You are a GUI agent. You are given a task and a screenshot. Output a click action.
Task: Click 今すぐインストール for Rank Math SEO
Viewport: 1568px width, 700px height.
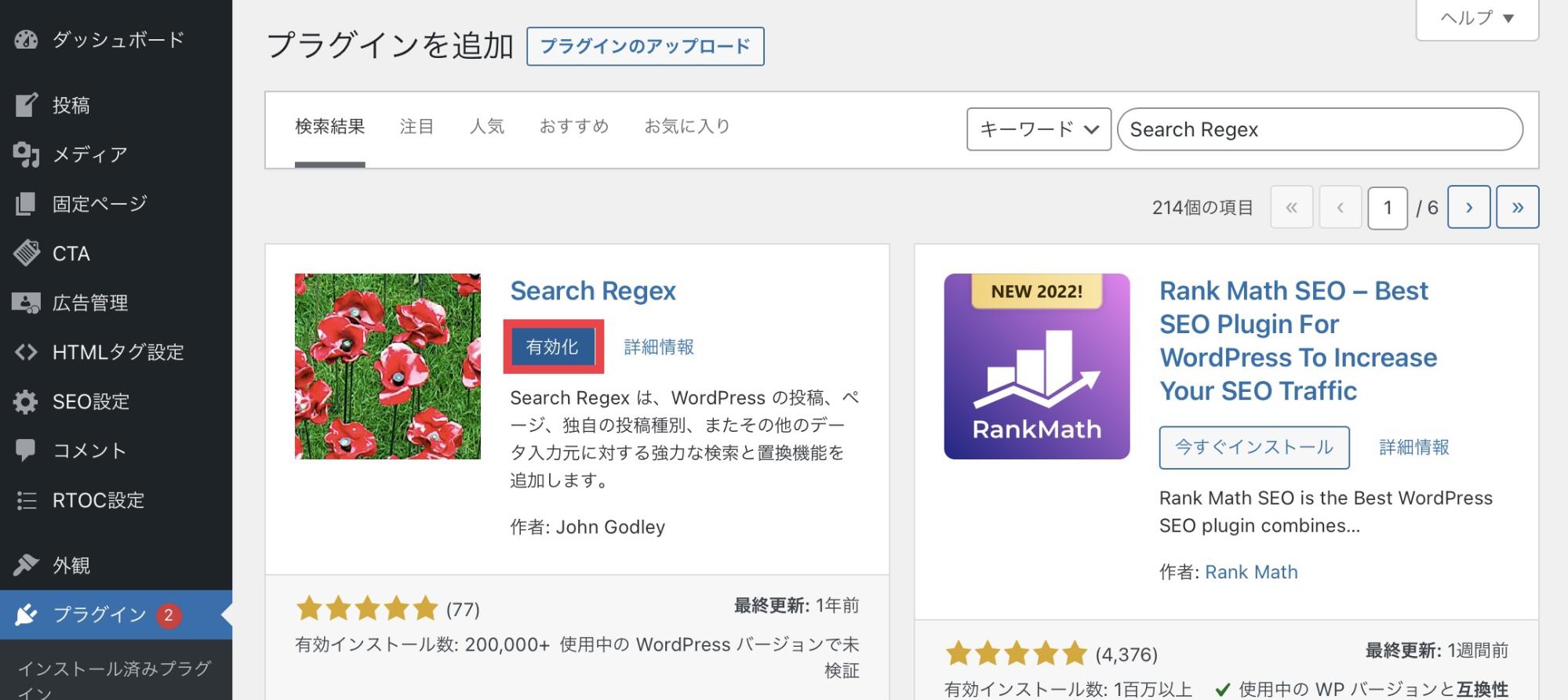[1254, 448]
